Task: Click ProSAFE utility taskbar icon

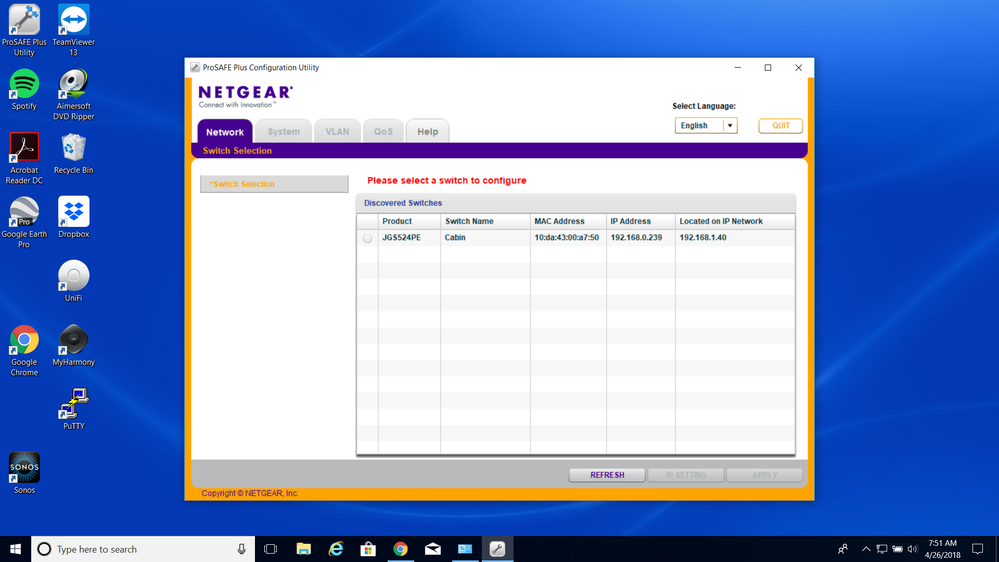Action: pyautogui.click(x=498, y=549)
